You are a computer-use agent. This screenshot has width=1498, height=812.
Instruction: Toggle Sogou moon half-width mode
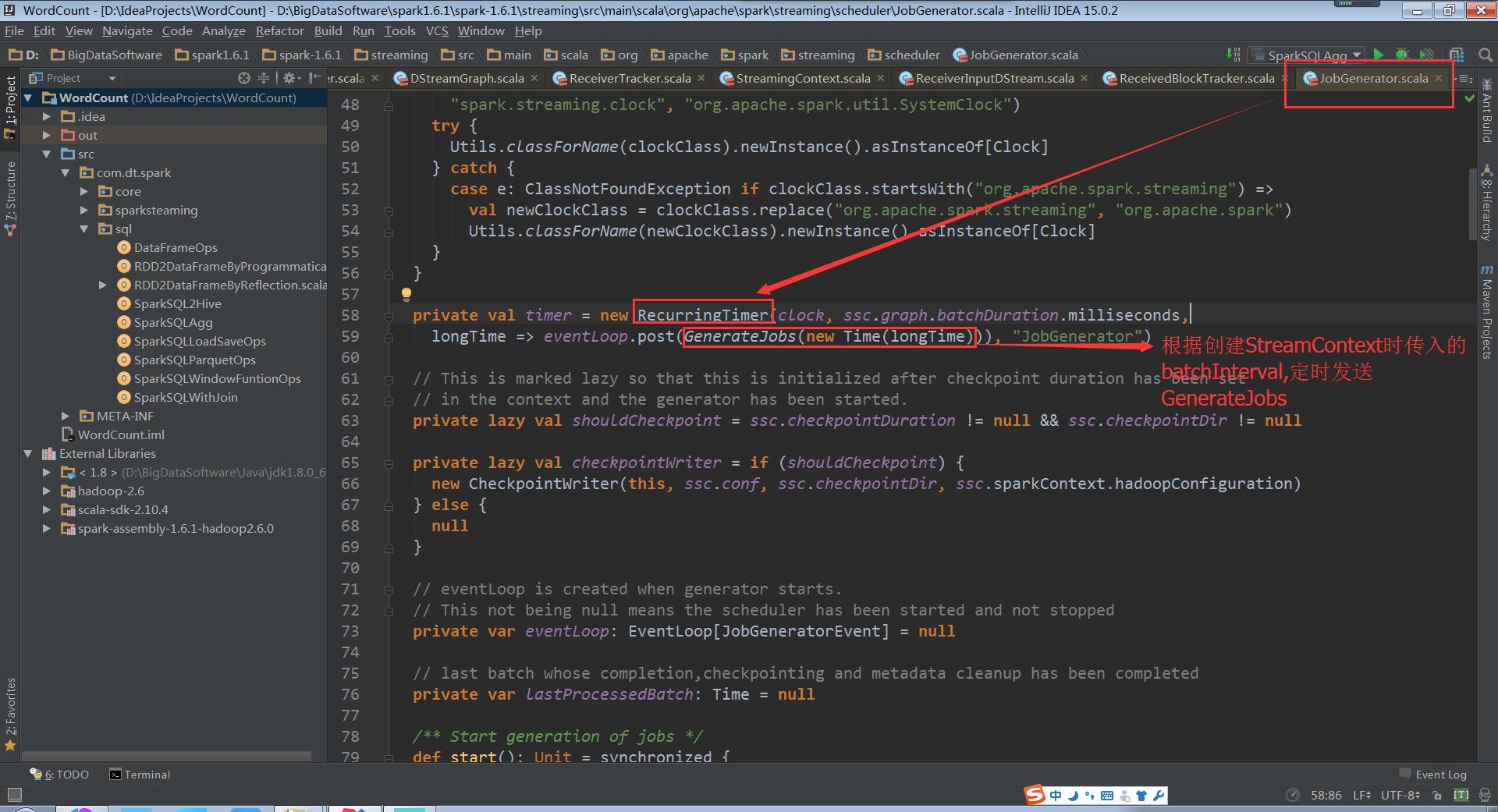(1073, 796)
